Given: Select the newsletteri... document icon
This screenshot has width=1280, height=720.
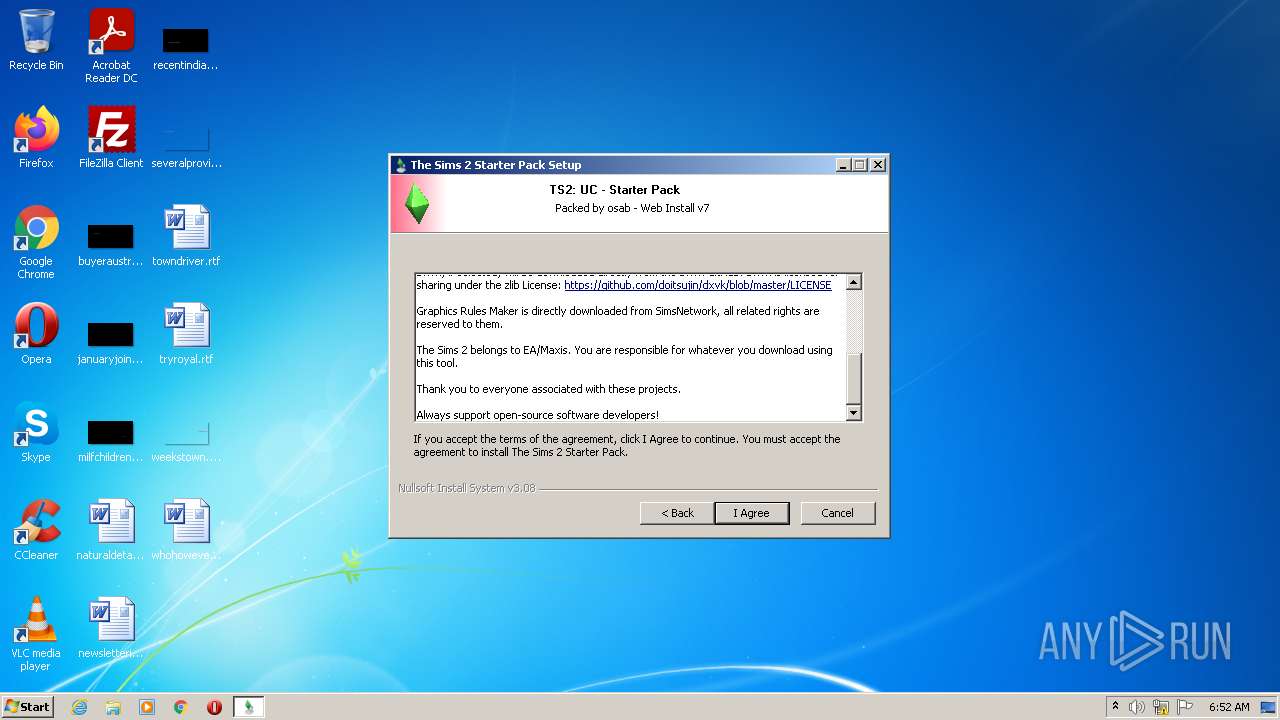Looking at the screenshot, I should [x=111, y=628].
